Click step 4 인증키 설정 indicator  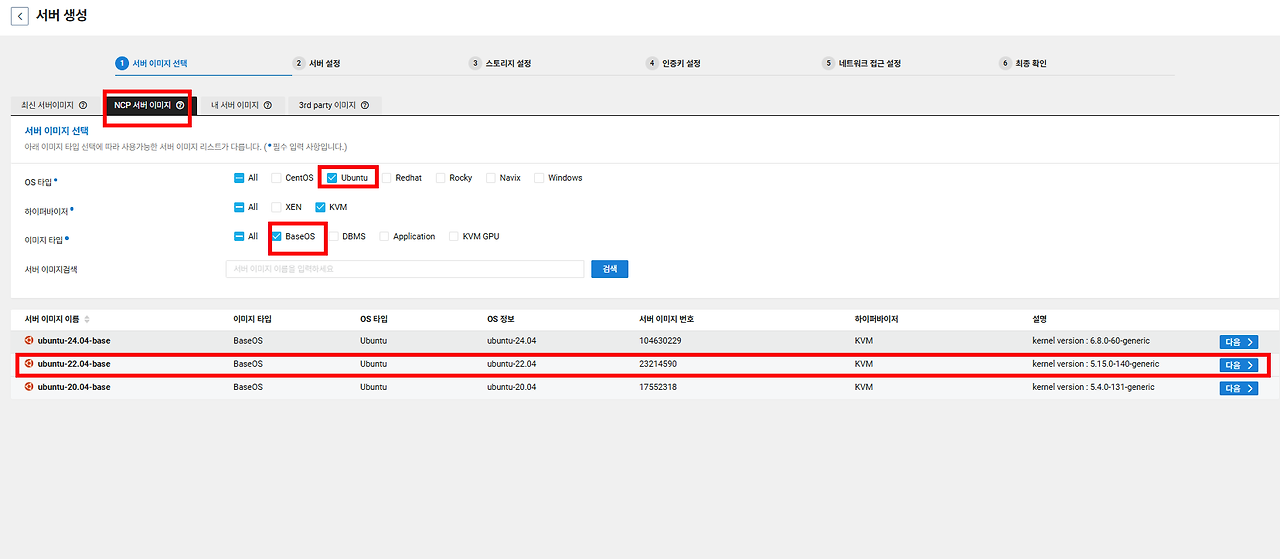coord(673,63)
